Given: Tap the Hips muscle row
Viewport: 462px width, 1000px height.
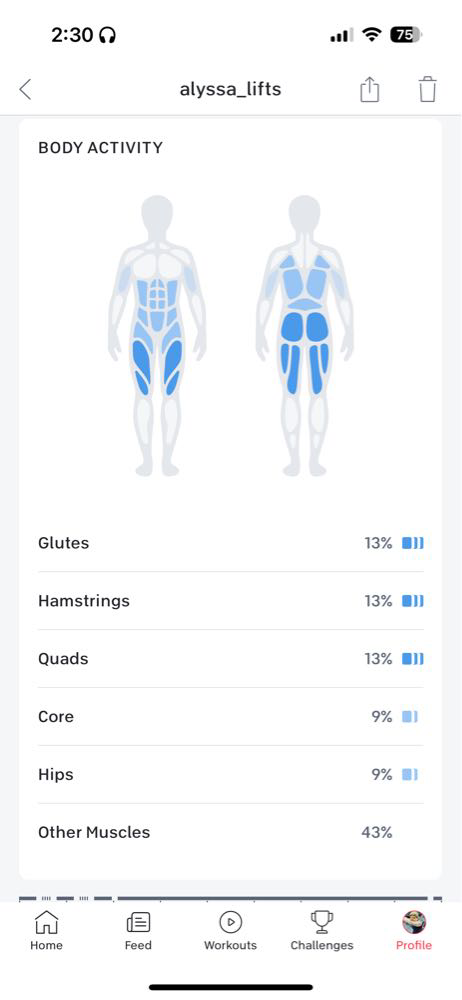Looking at the screenshot, I should click(x=230, y=775).
